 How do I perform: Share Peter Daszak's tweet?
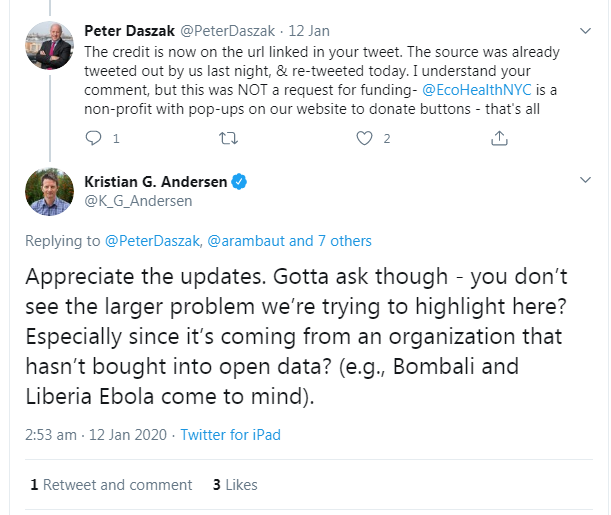[x=499, y=139]
